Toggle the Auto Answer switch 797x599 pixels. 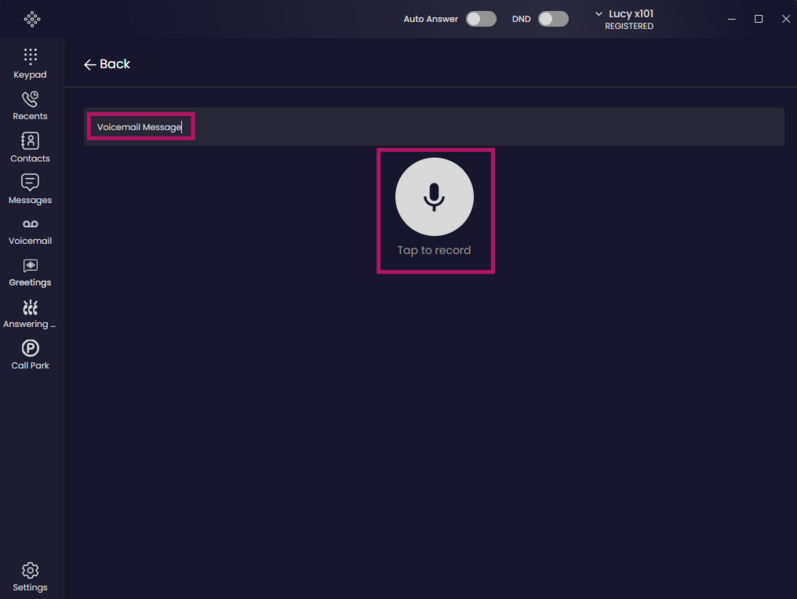point(481,19)
